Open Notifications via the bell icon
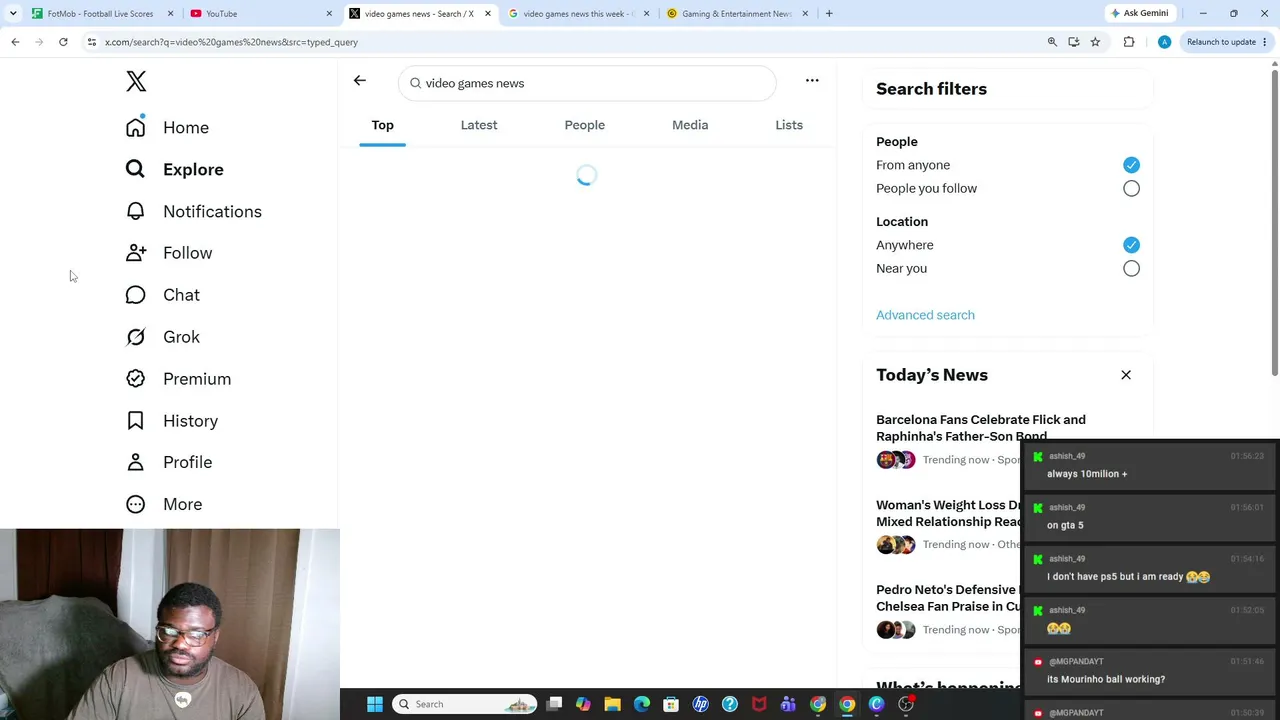Image resolution: width=1280 pixels, height=720 pixels. [x=135, y=211]
